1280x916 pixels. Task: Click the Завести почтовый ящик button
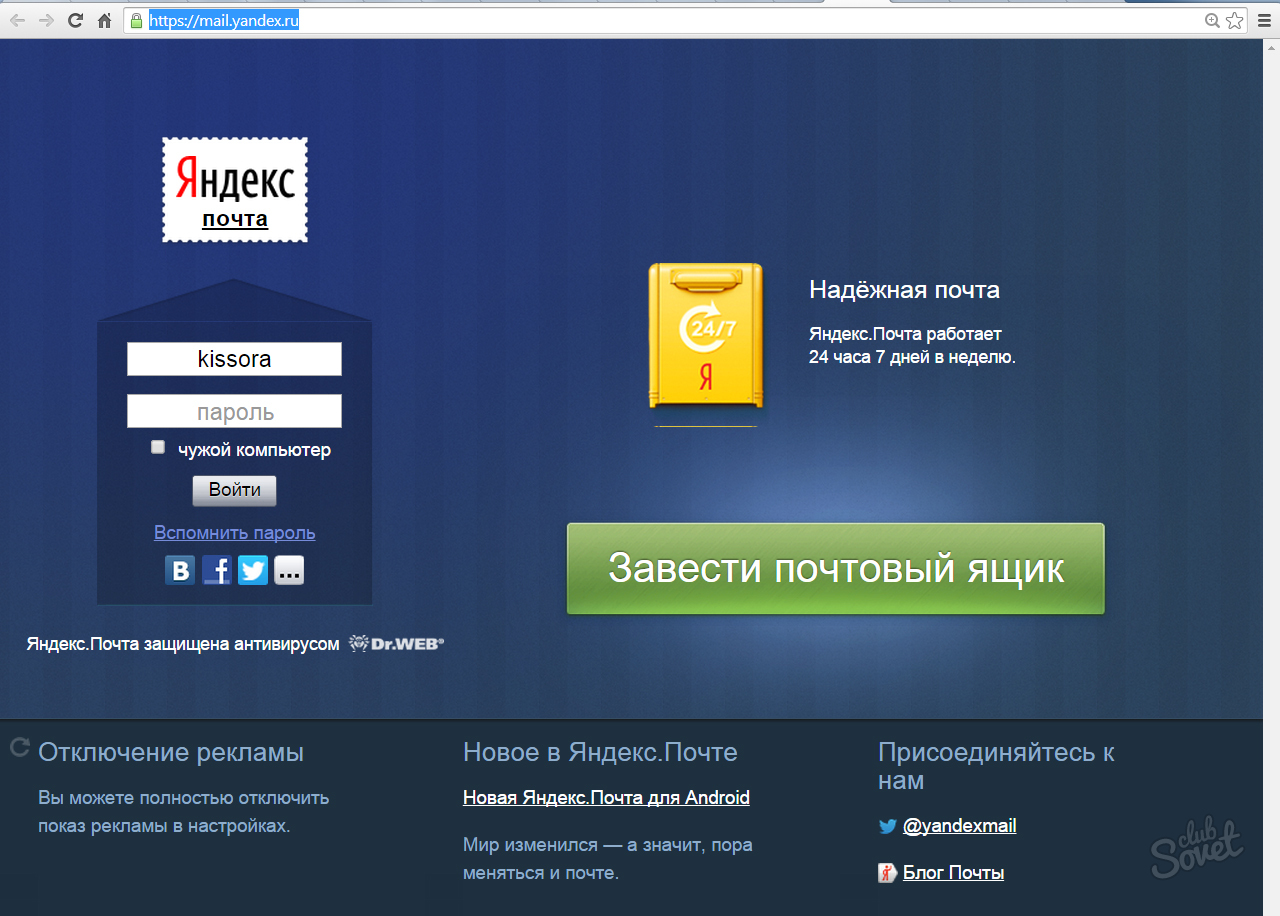tap(836, 568)
